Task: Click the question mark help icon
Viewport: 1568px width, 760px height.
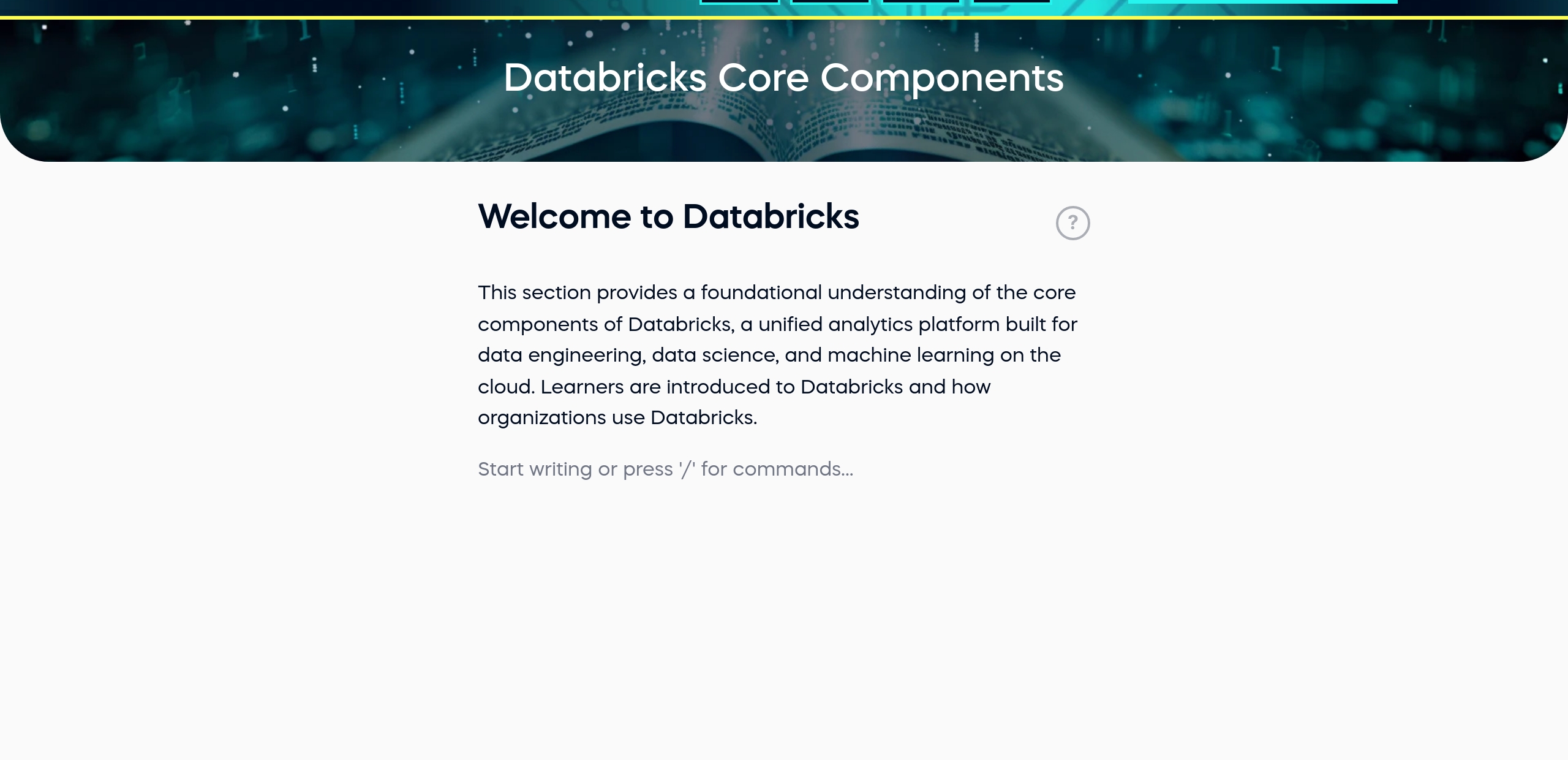Action: click(1072, 223)
